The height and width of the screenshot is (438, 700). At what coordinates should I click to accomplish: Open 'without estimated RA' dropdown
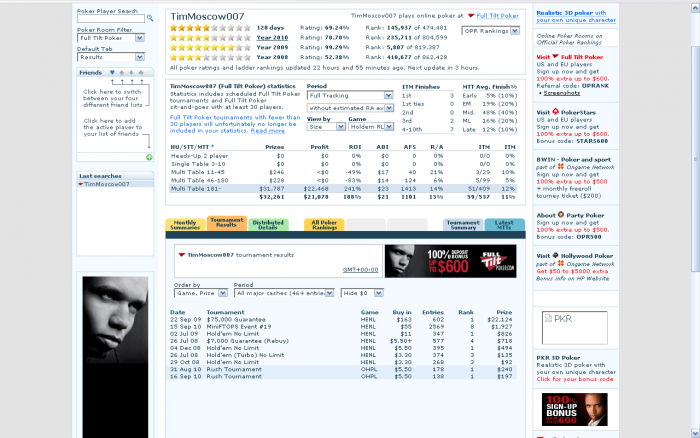click(350, 108)
